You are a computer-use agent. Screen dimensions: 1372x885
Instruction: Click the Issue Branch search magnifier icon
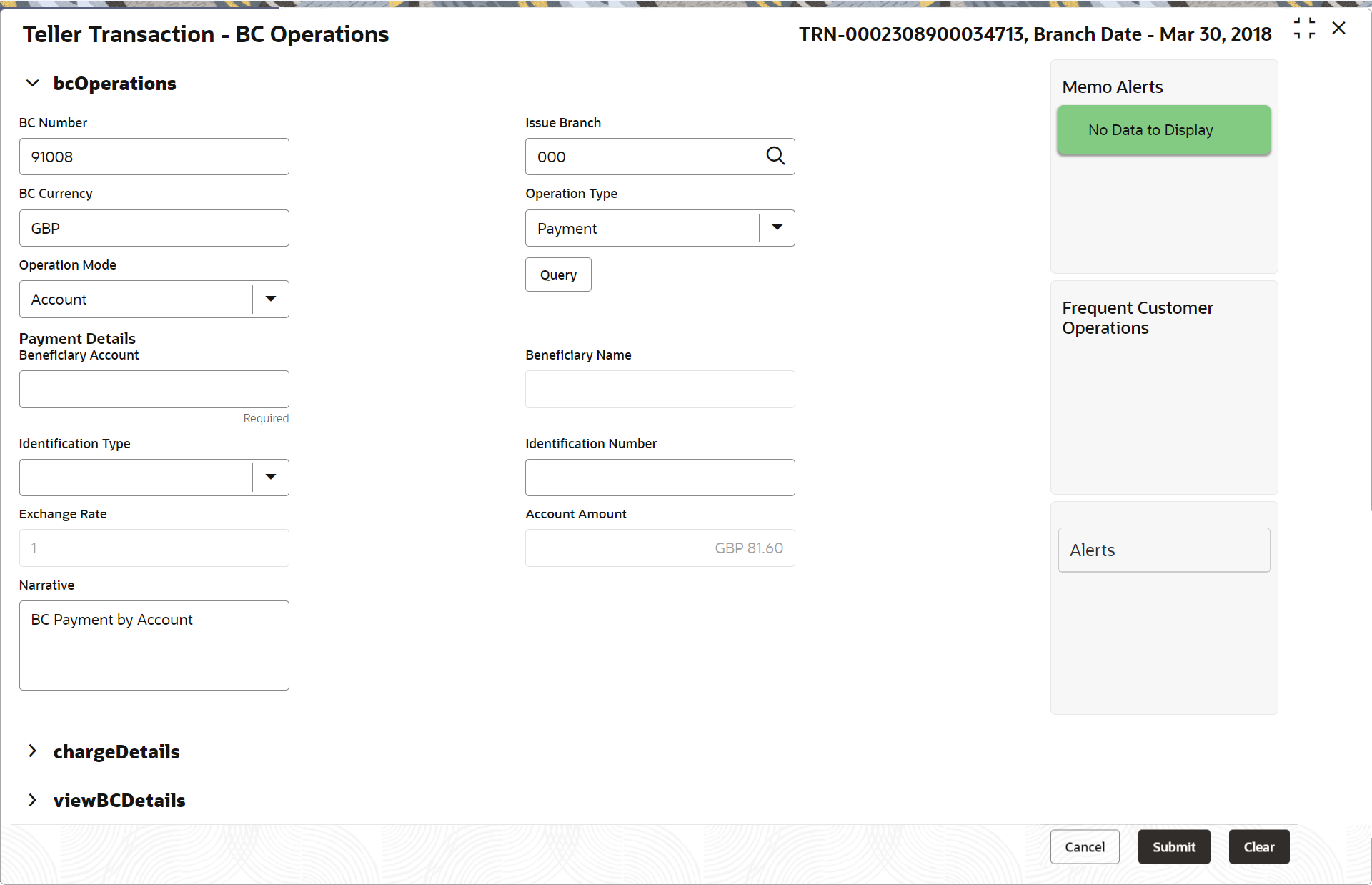click(775, 156)
